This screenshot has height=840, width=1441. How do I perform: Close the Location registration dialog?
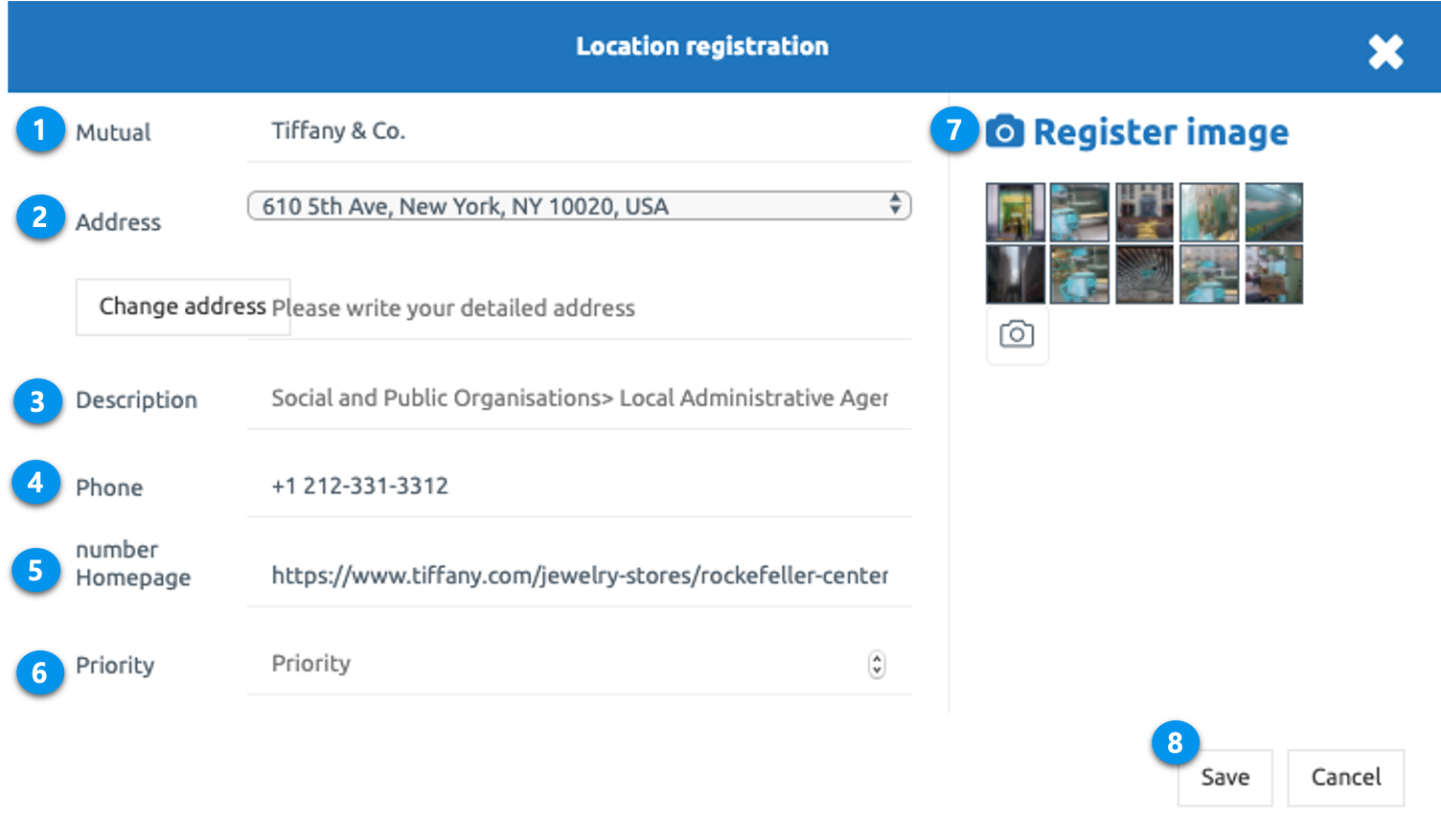[x=1385, y=52]
